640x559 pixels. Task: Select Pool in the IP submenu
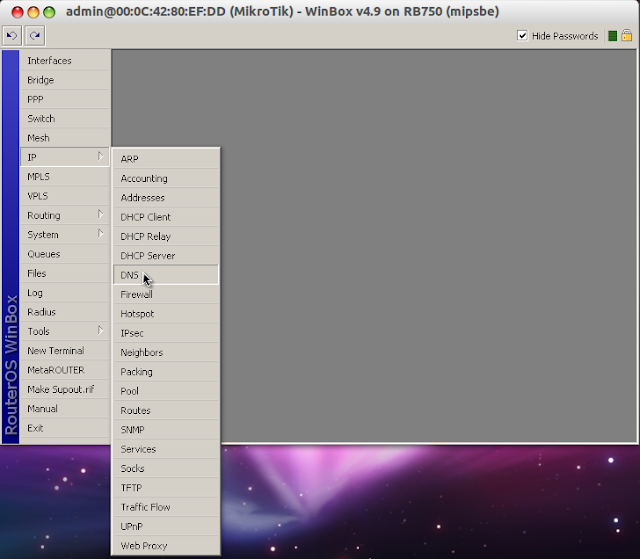point(166,391)
